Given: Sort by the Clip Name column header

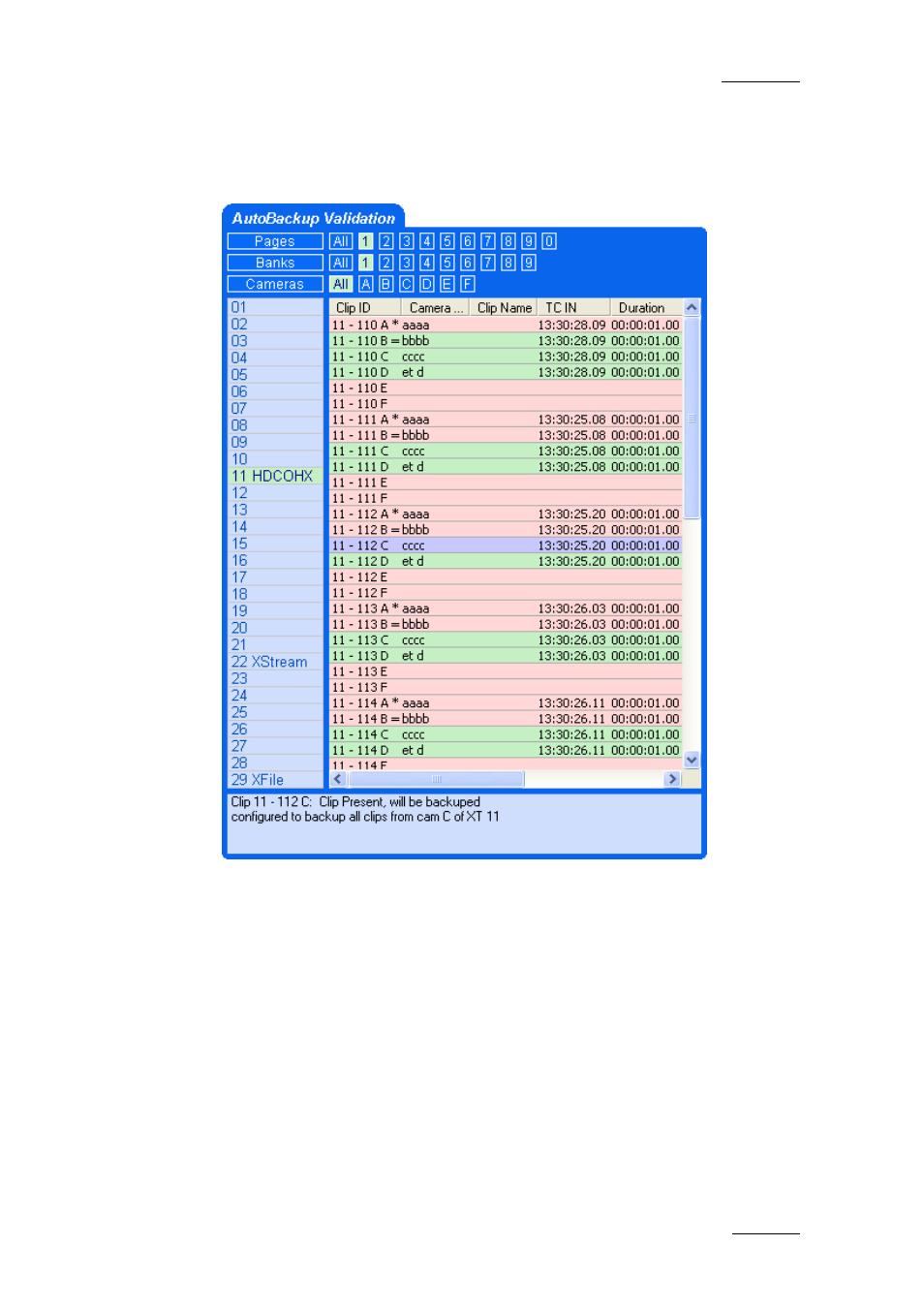Looking at the screenshot, I should 504,308.
